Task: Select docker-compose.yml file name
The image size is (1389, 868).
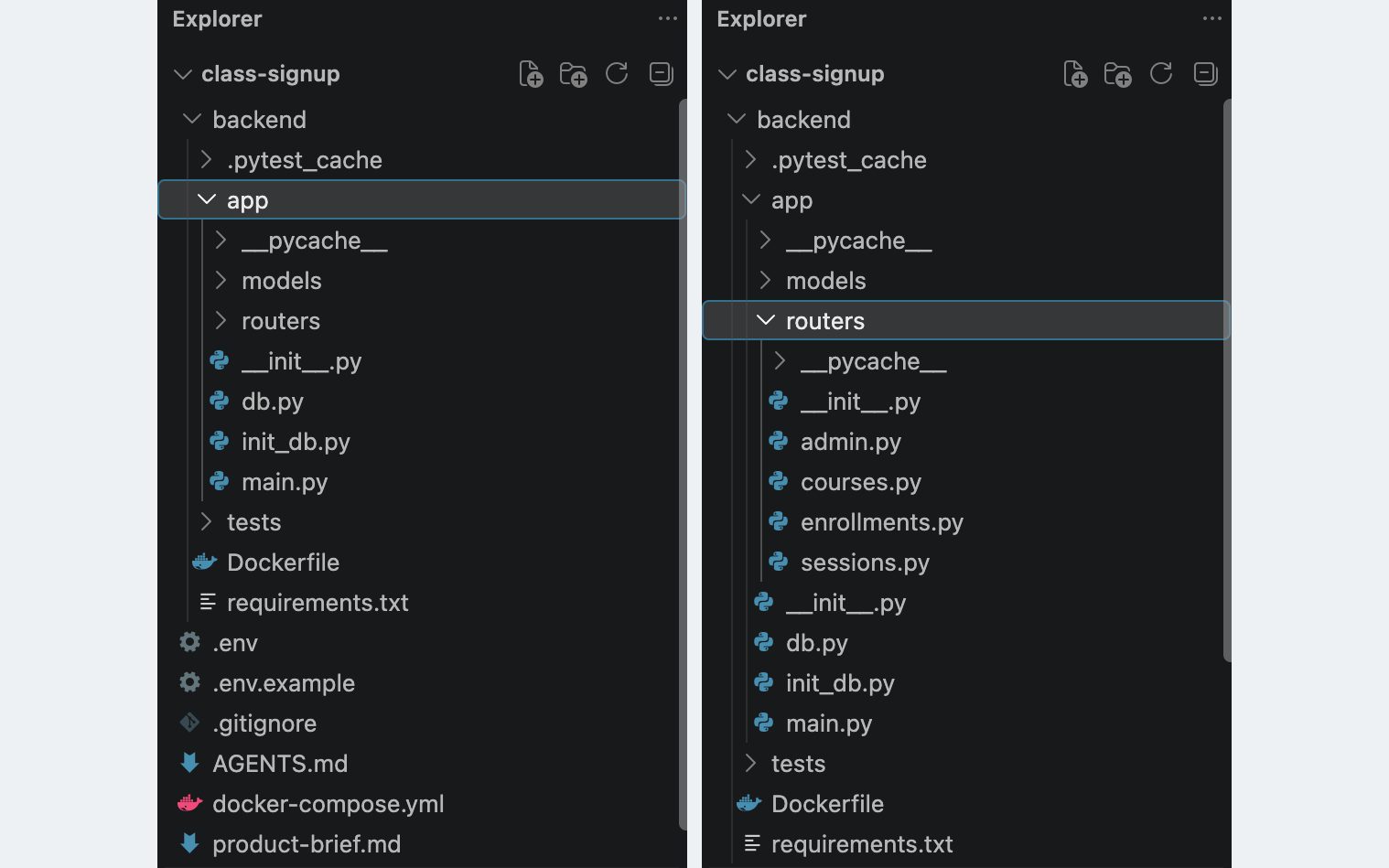Action: pos(328,804)
